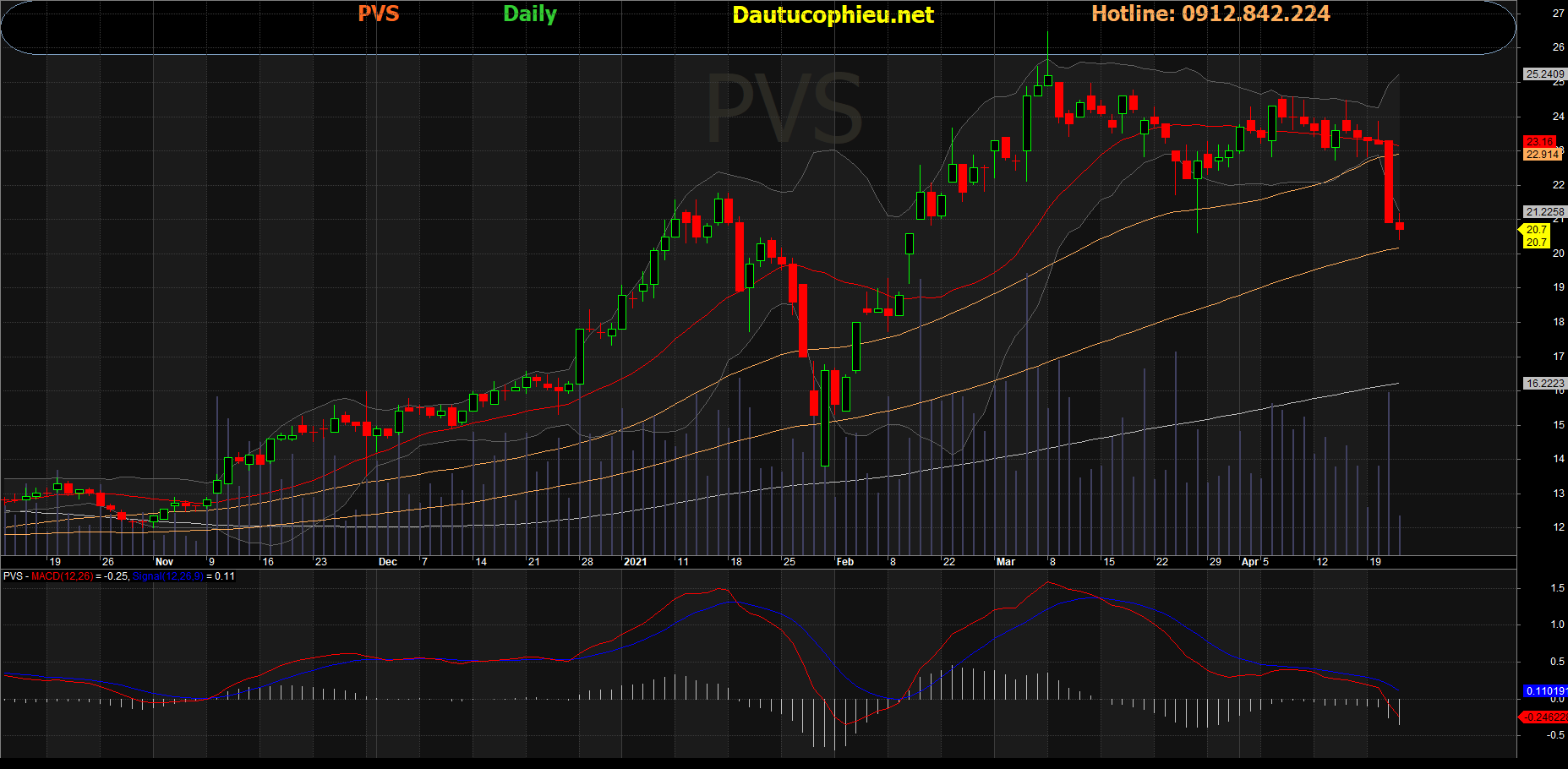Click the 25 date label before Feb

tap(789, 562)
